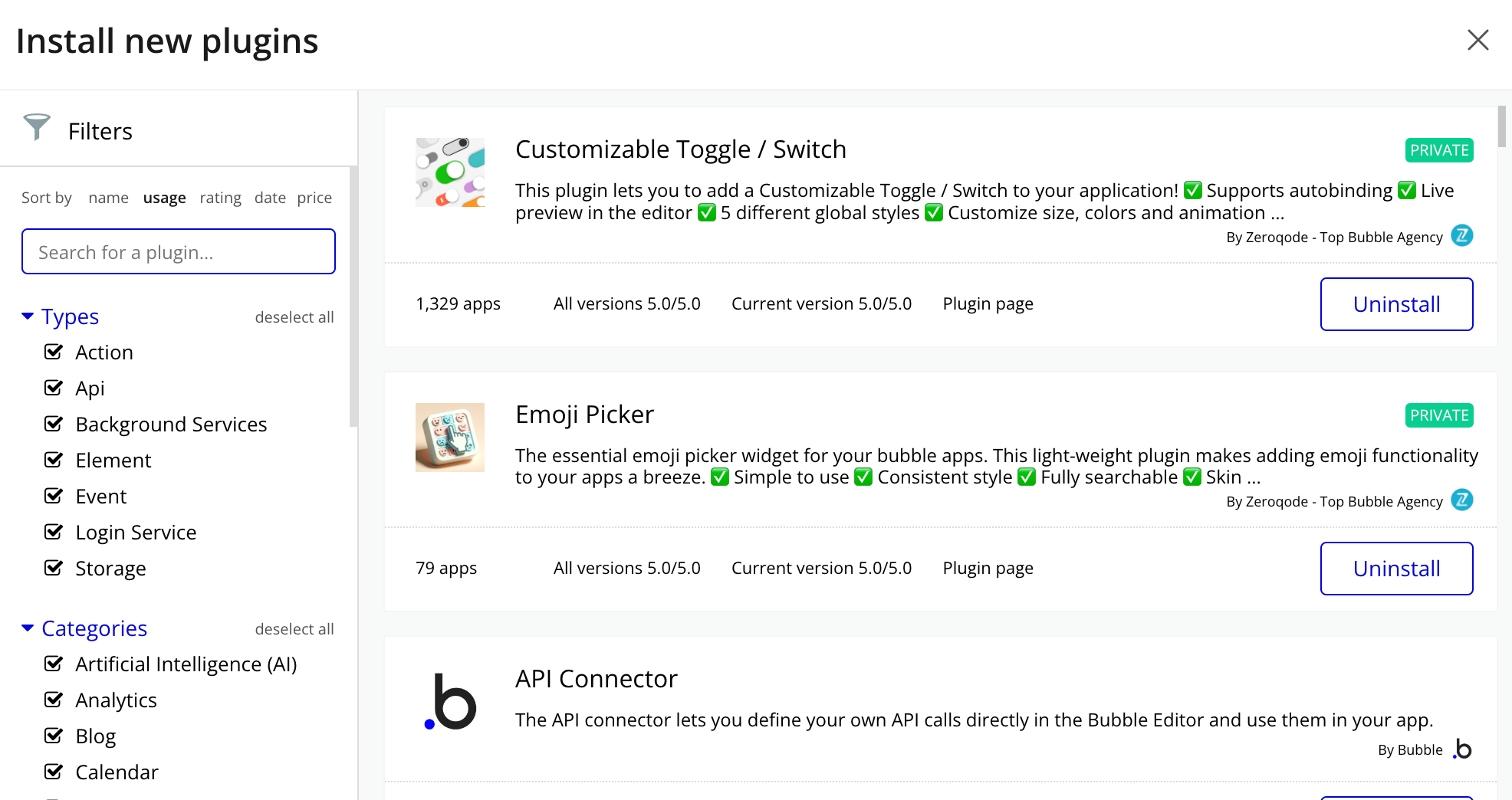Uncheck the Storage type filter
The height and width of the screenshot is (800, 1512).
pyautogui.click(x=54, y=568)
